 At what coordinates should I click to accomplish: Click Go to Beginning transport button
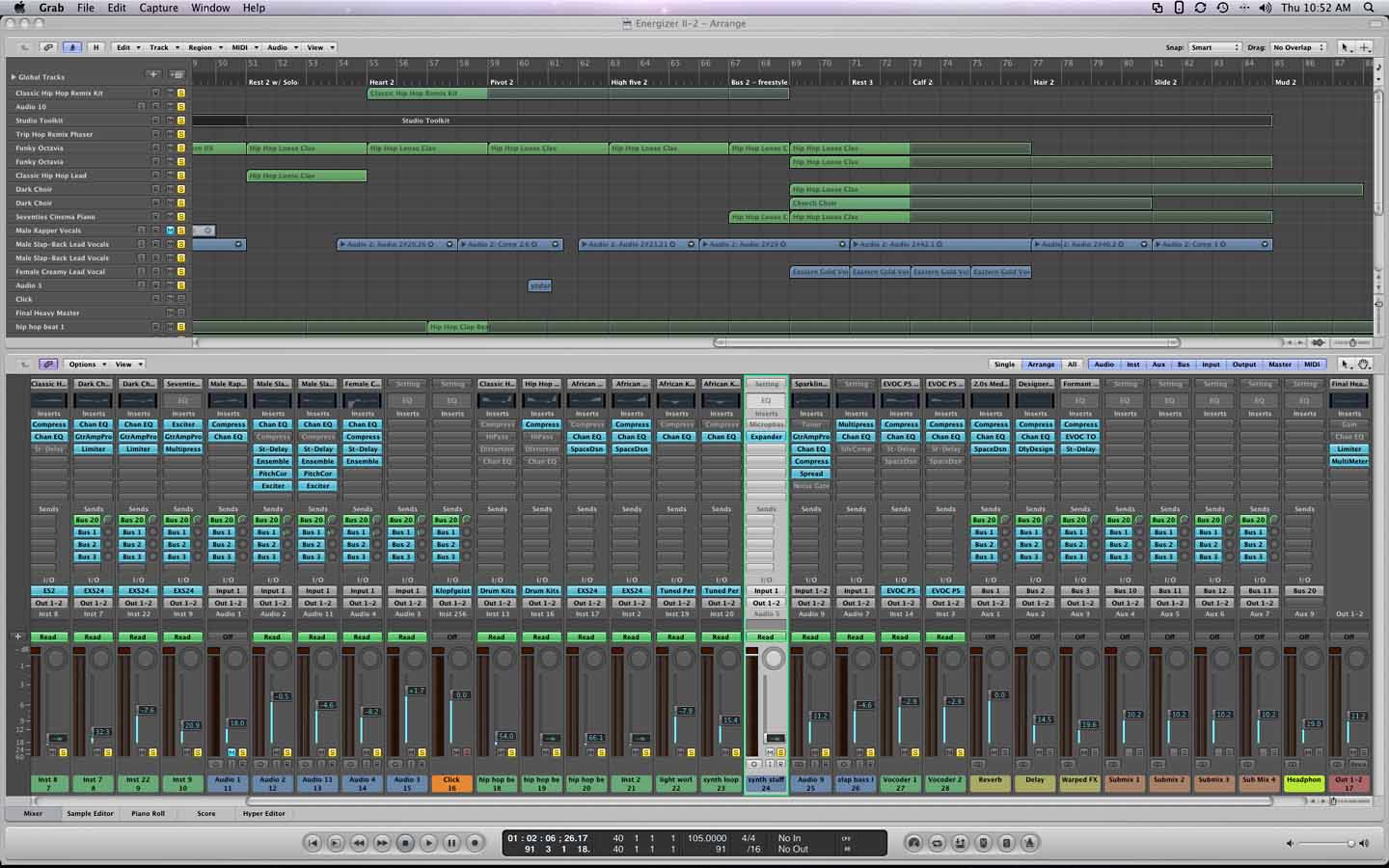313,843
